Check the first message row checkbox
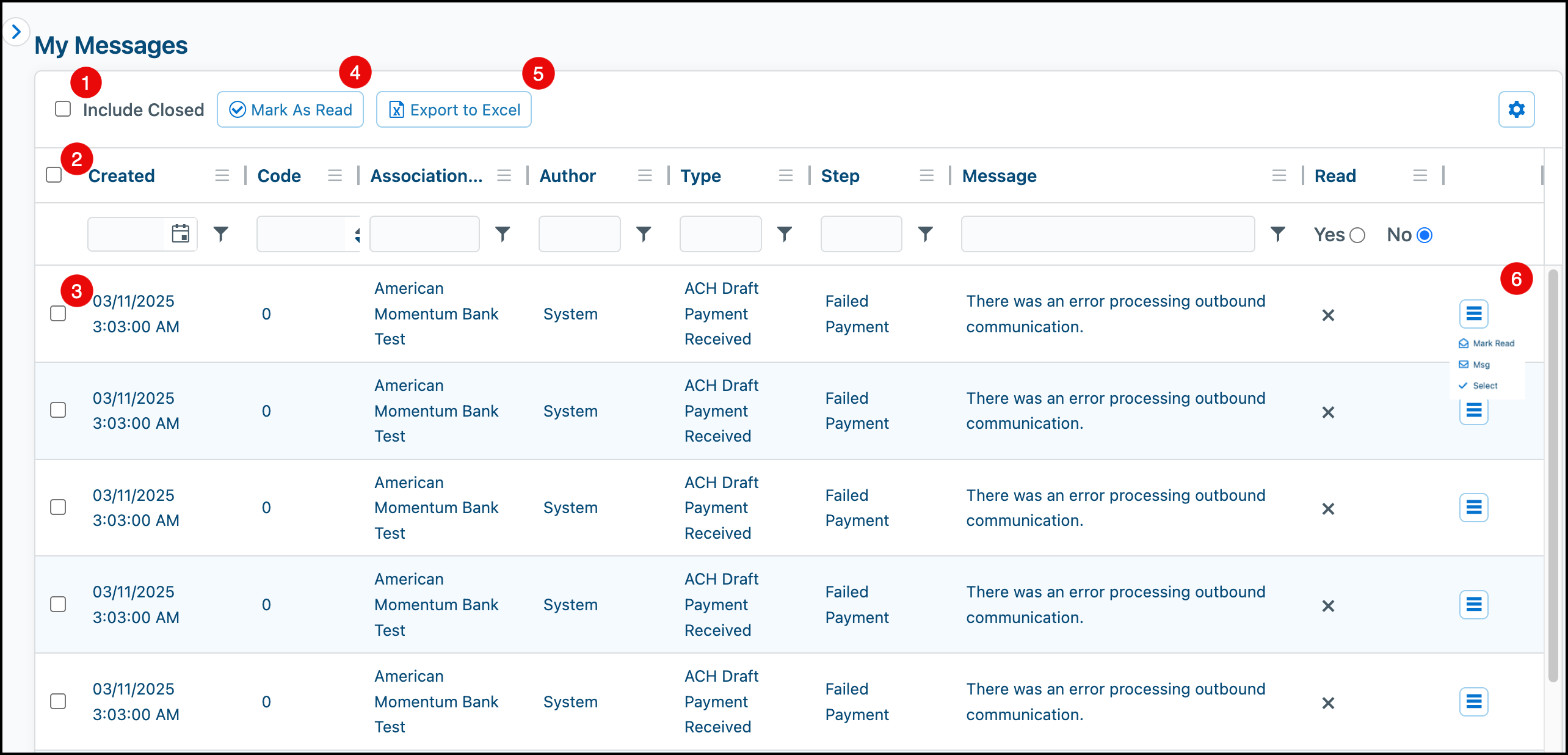1568x755 pixels. pos(58,314)
